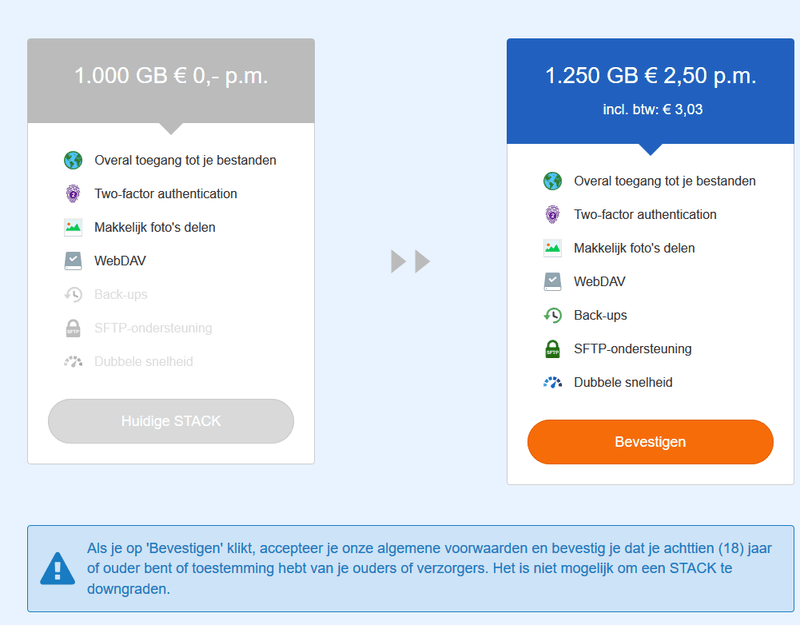
Task: Click green Back-ups clock icon in the paid plan
Action: coord(552,315)
